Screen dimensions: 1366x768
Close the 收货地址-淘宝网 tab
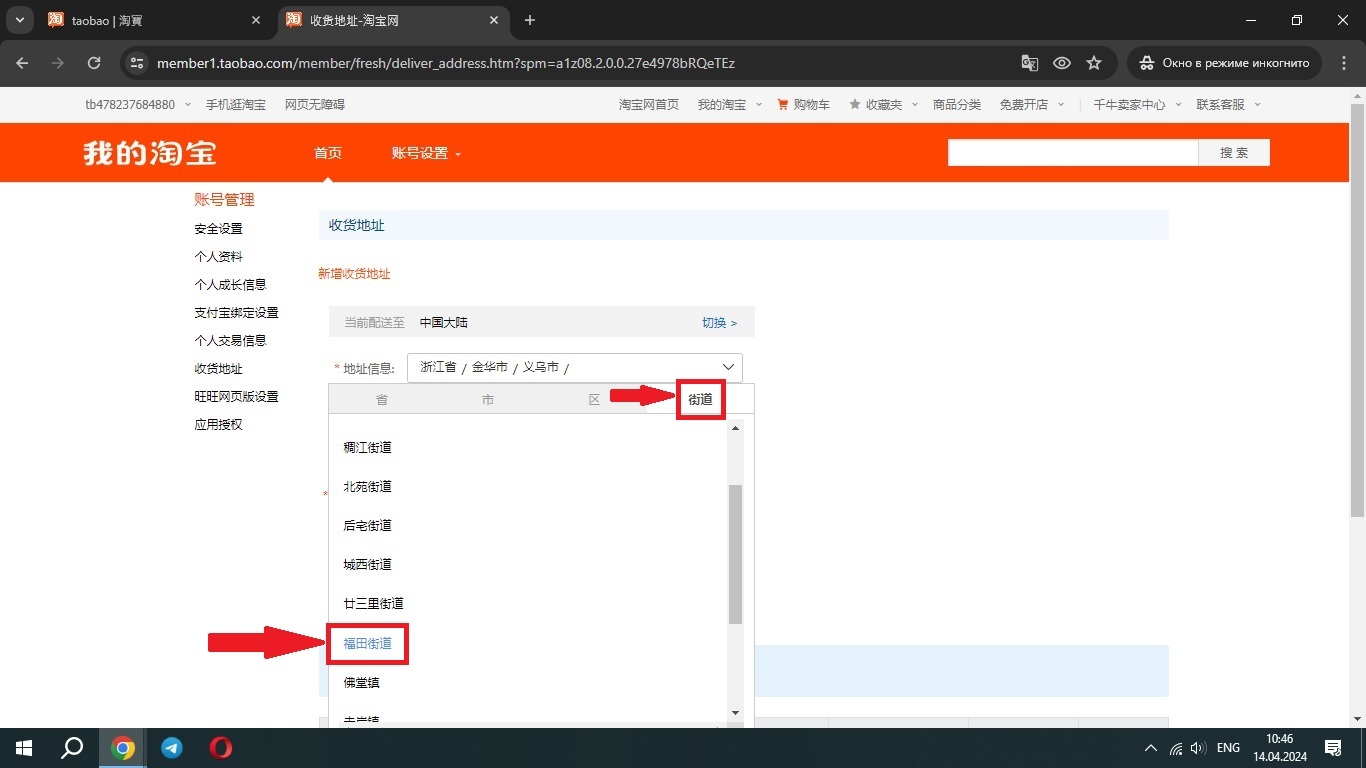pyautogui.click(x=494, y=20)
